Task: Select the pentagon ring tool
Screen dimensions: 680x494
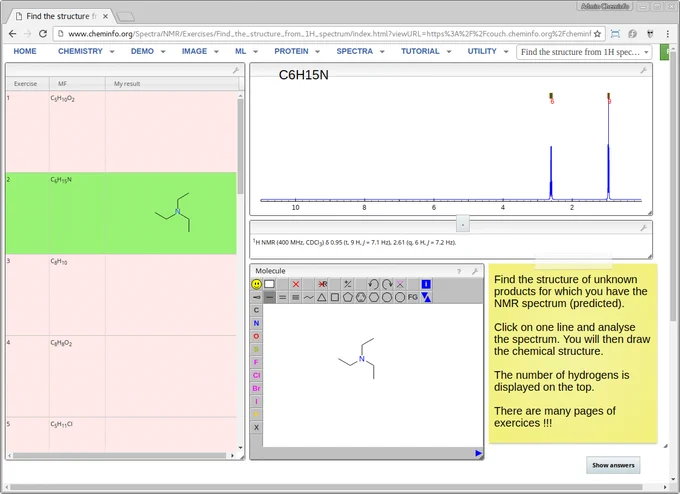Action: point(347,298)
